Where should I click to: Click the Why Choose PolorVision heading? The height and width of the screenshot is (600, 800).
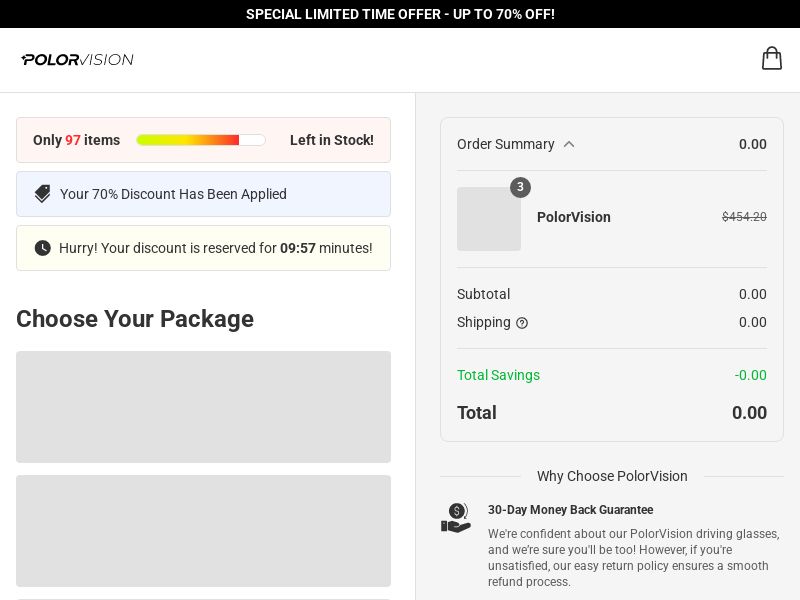[612, 476]
